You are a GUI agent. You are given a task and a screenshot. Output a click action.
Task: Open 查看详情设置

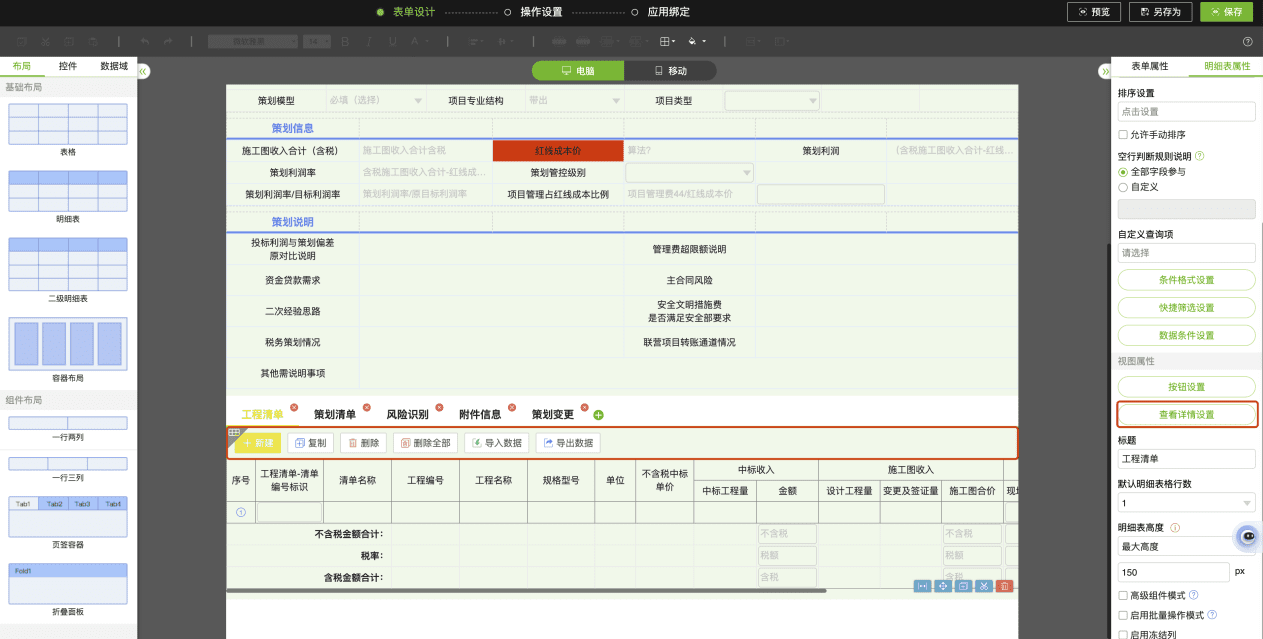tap(1186, 414)
